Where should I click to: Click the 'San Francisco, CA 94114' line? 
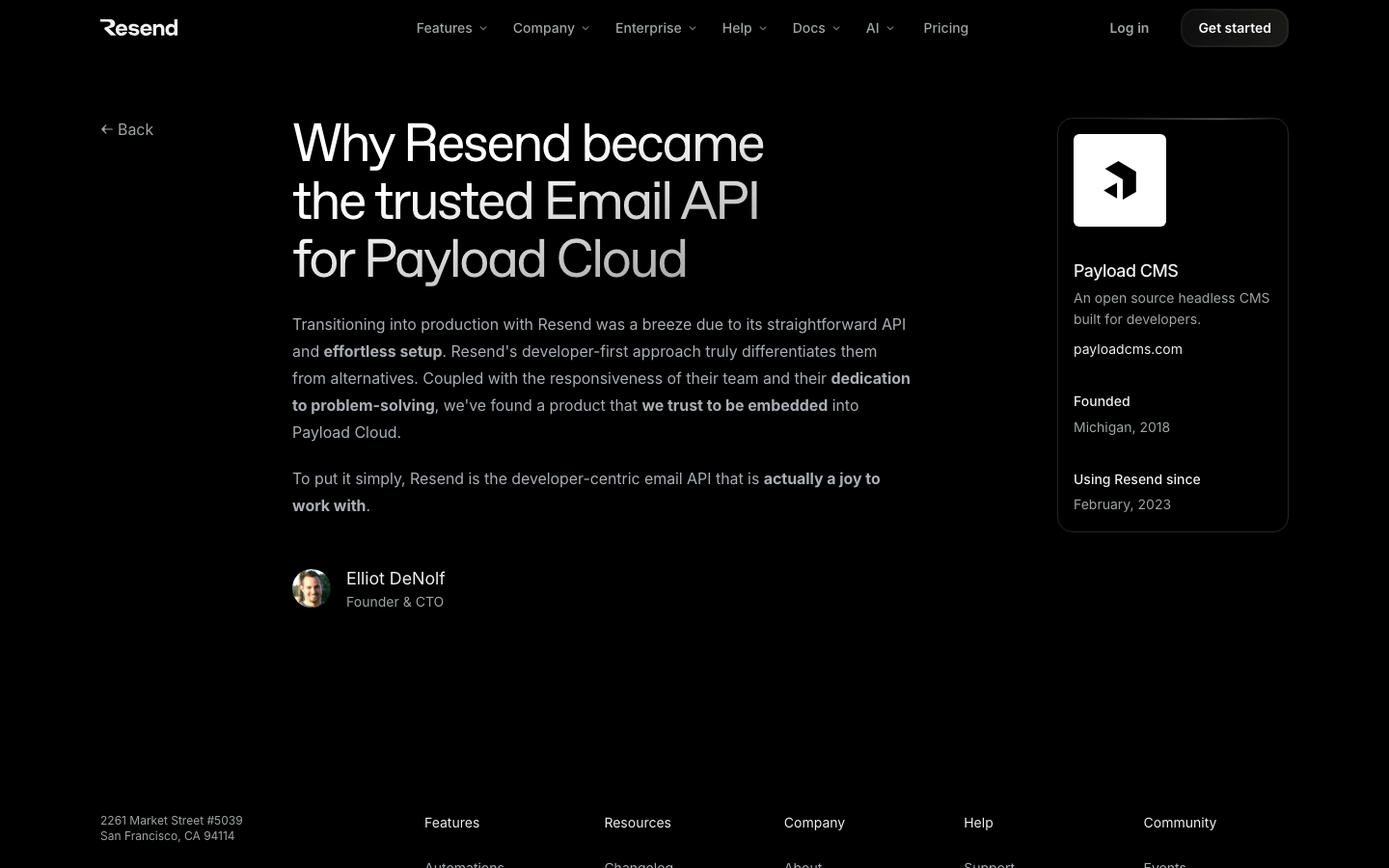pyautogui.click(x=168, y=836)
